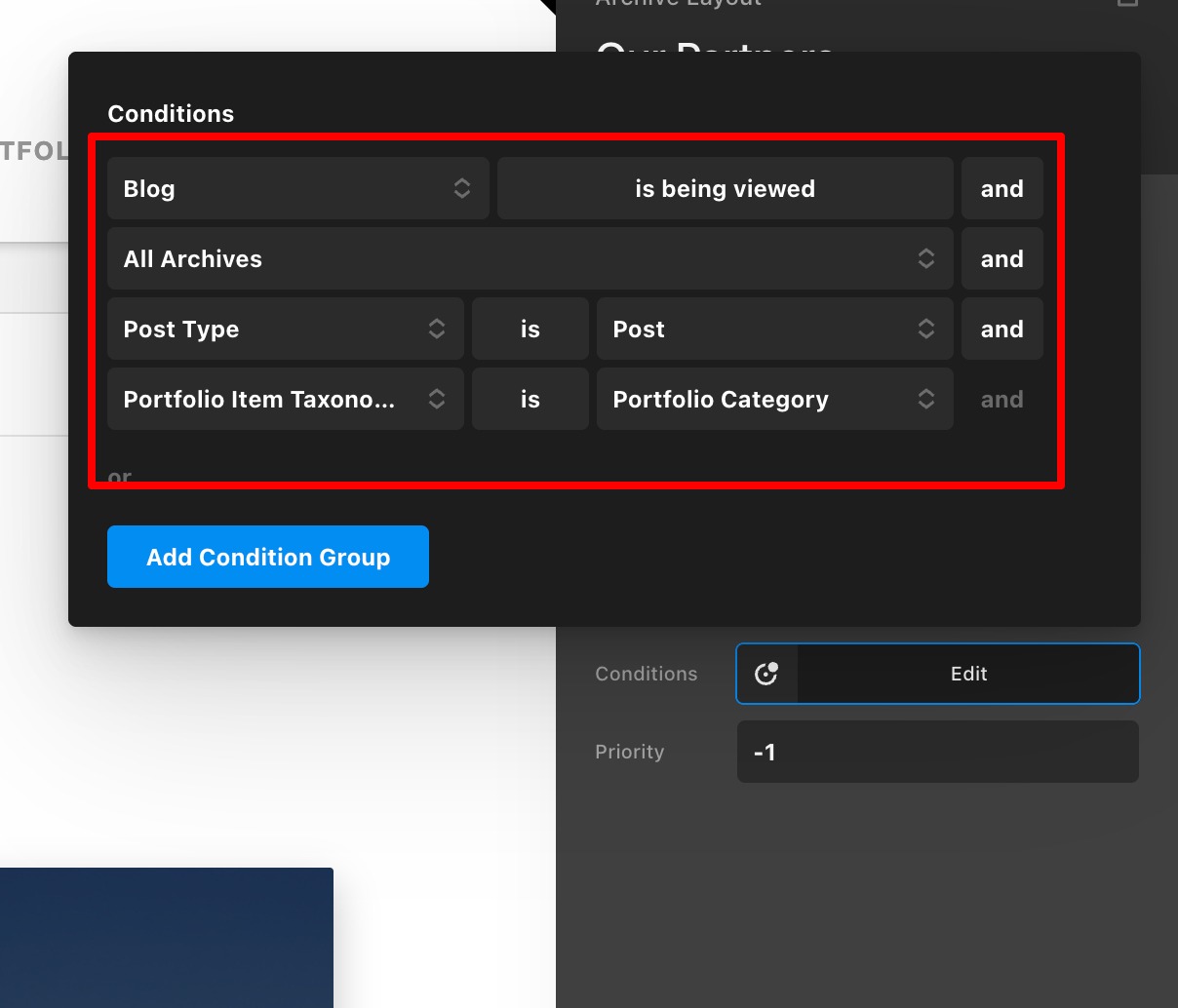The height and width of the screenshot is (1008, 1178).
Task: Click 'and' in the All Archives row
Action: point(1001,259)
